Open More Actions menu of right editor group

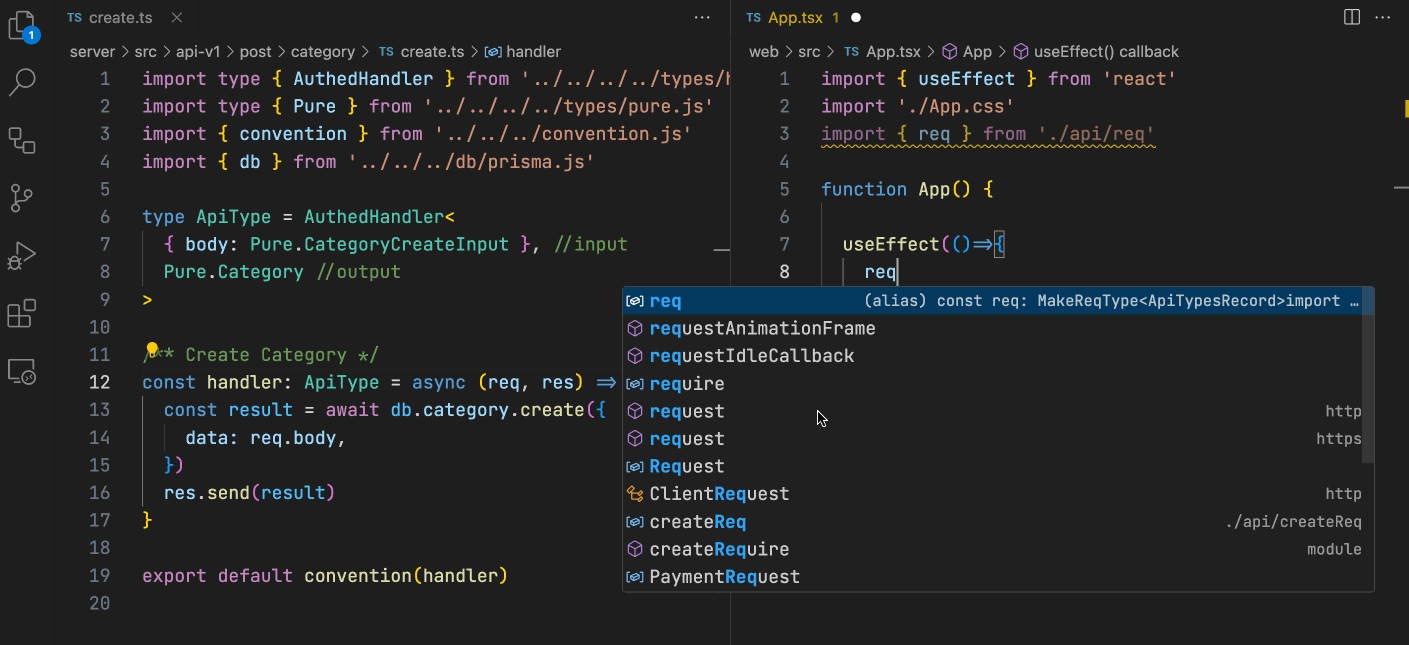1382,18
